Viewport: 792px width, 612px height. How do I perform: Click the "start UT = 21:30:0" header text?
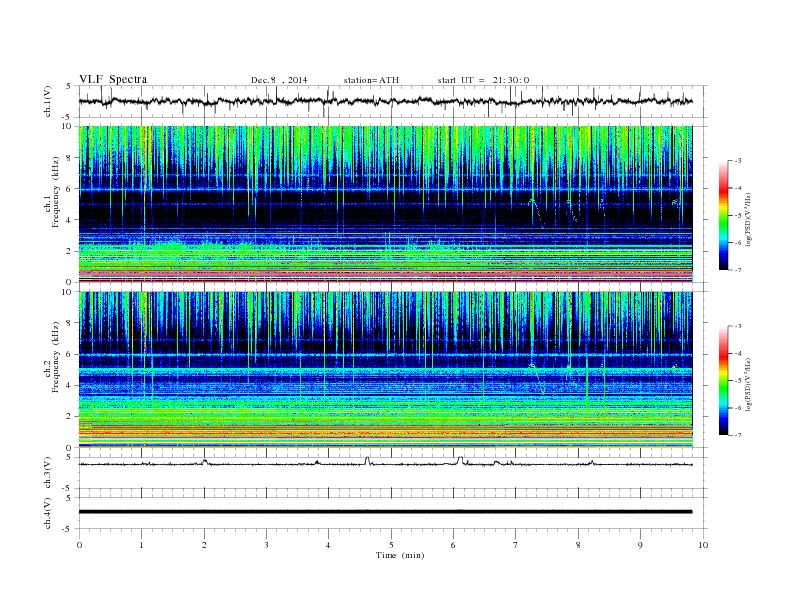coord(483,80)
